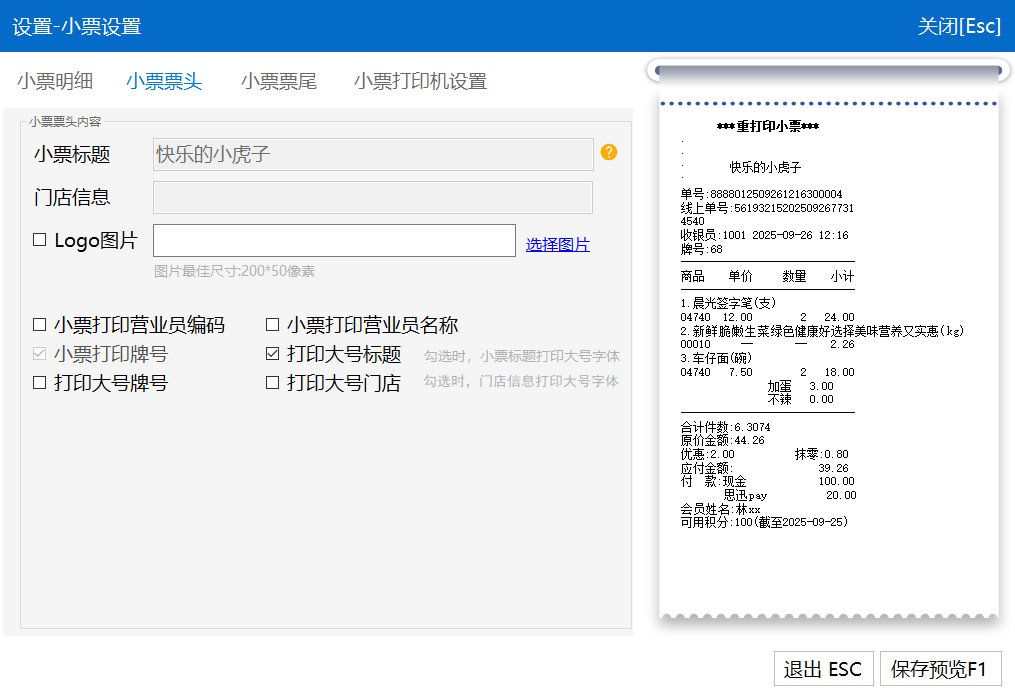This screenshot has width=1015, height=692.
Task: Close dialog via 关闭[Esc]
Action: tap(959, 26)
